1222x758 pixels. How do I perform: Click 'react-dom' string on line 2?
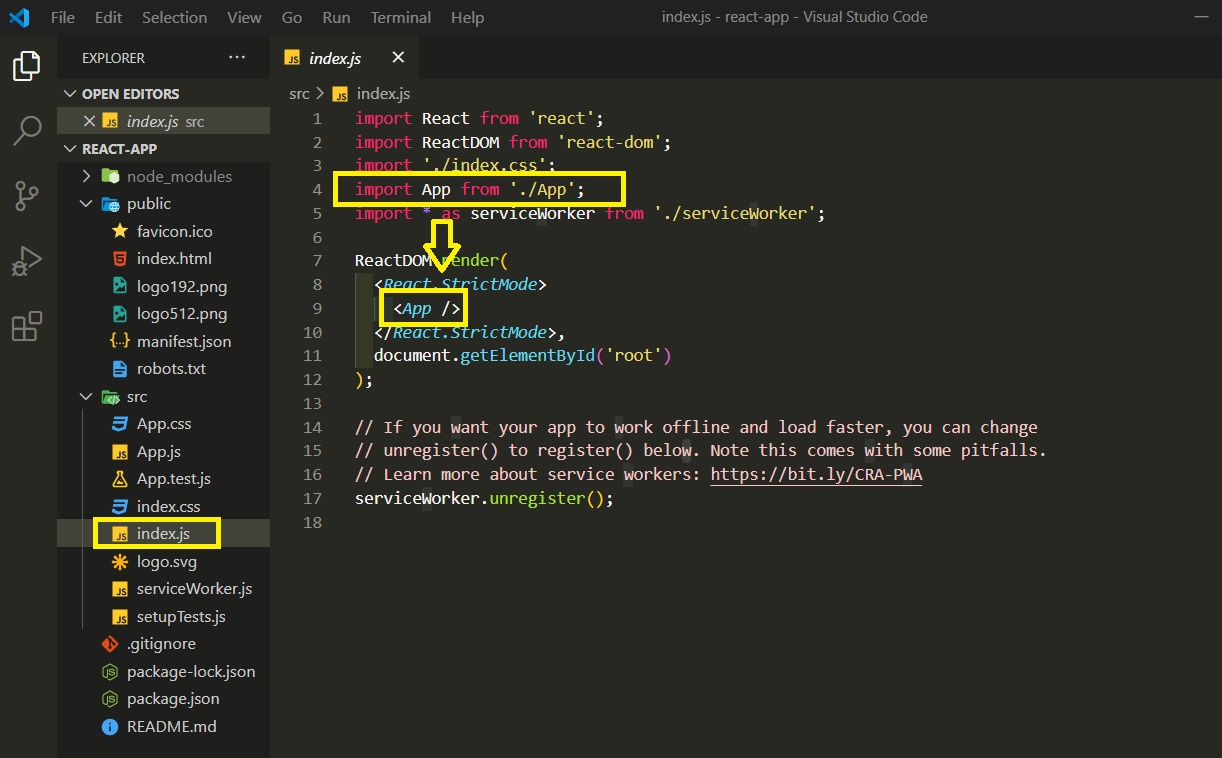pos(609,142)
